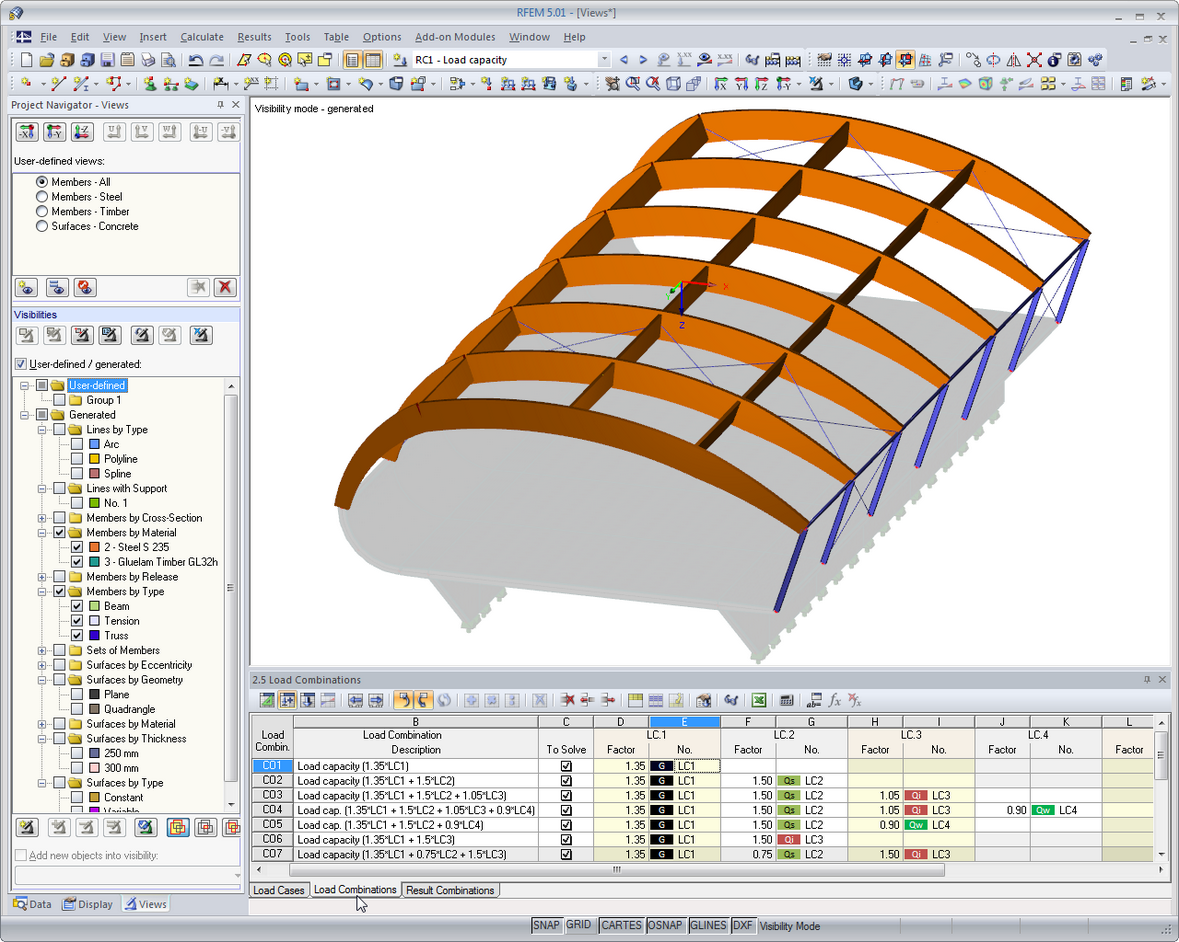
Task: Toggle To Solve checkbox for CO3
Action: click(x=566, y=795)
